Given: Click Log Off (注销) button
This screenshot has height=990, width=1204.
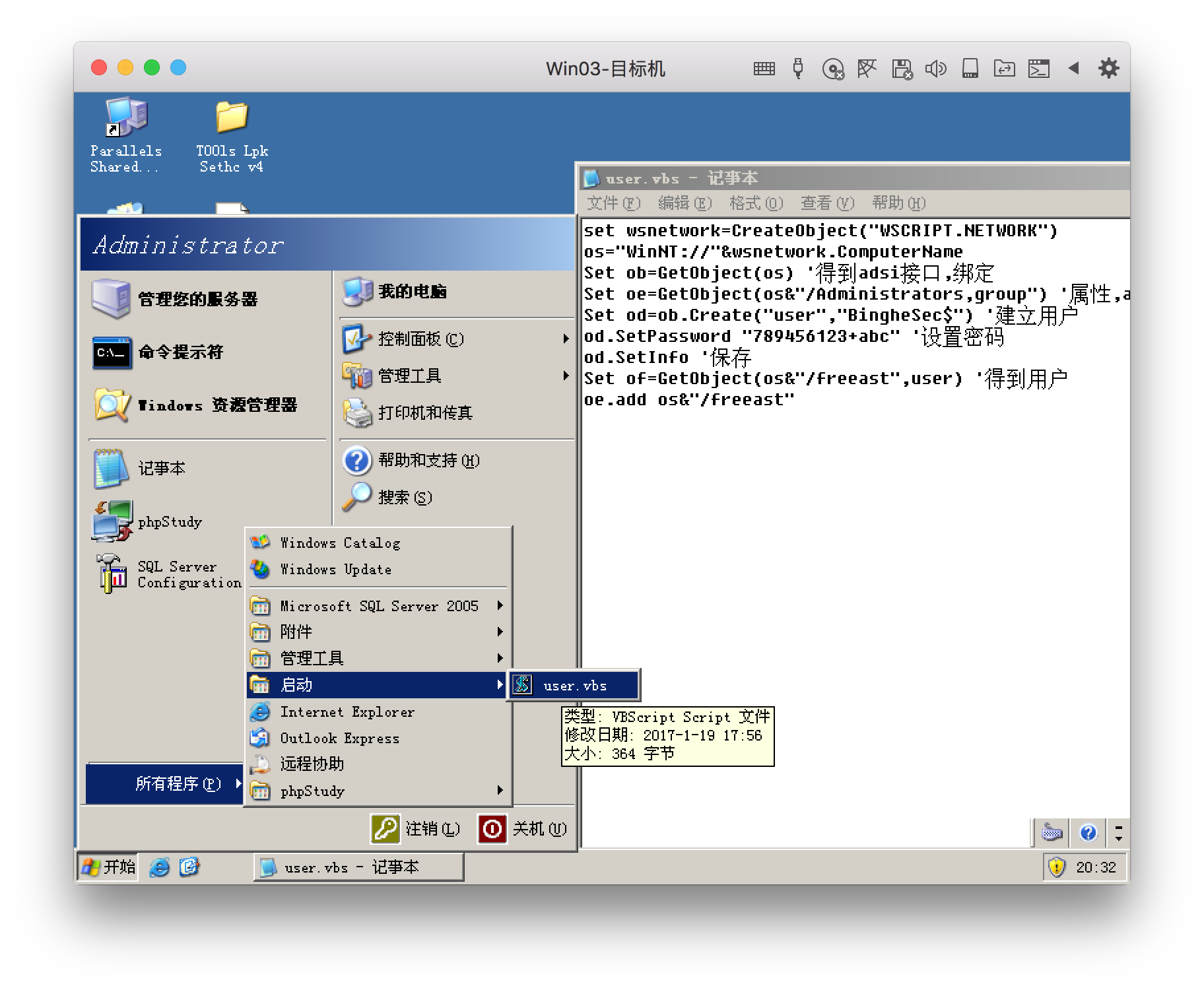Looking at the screenshot, I should click(415, 828).
